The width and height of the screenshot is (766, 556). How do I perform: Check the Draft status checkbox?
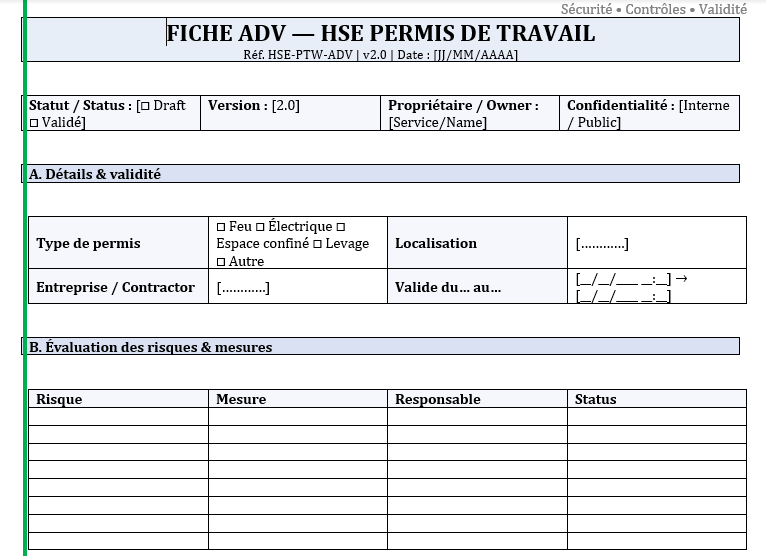click(145, 106)
